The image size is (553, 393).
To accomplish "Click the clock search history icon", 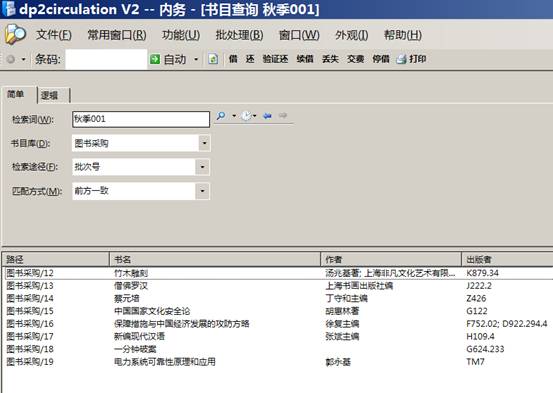I will pos(246,115).
